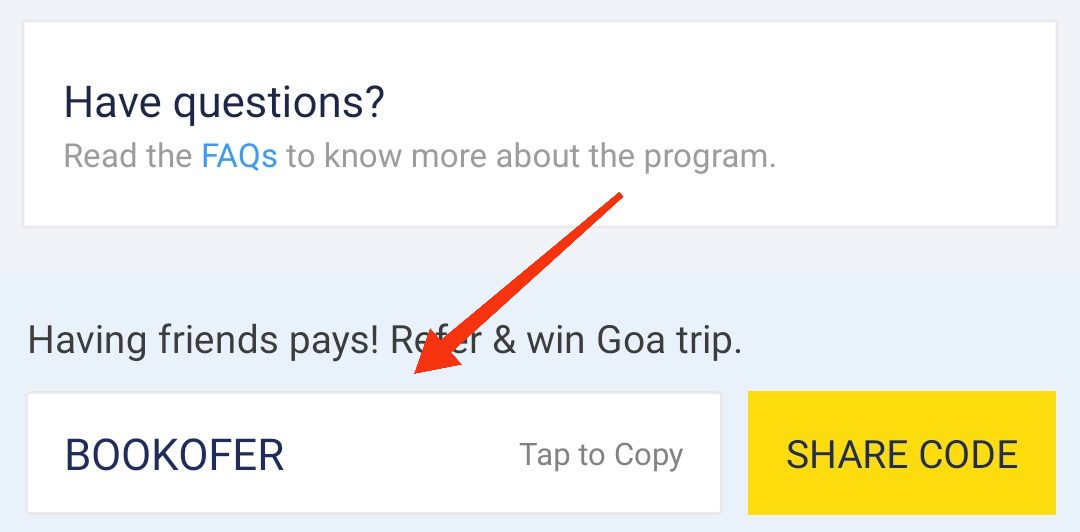Click the BOOKOFER referral code text

[174, 455]
